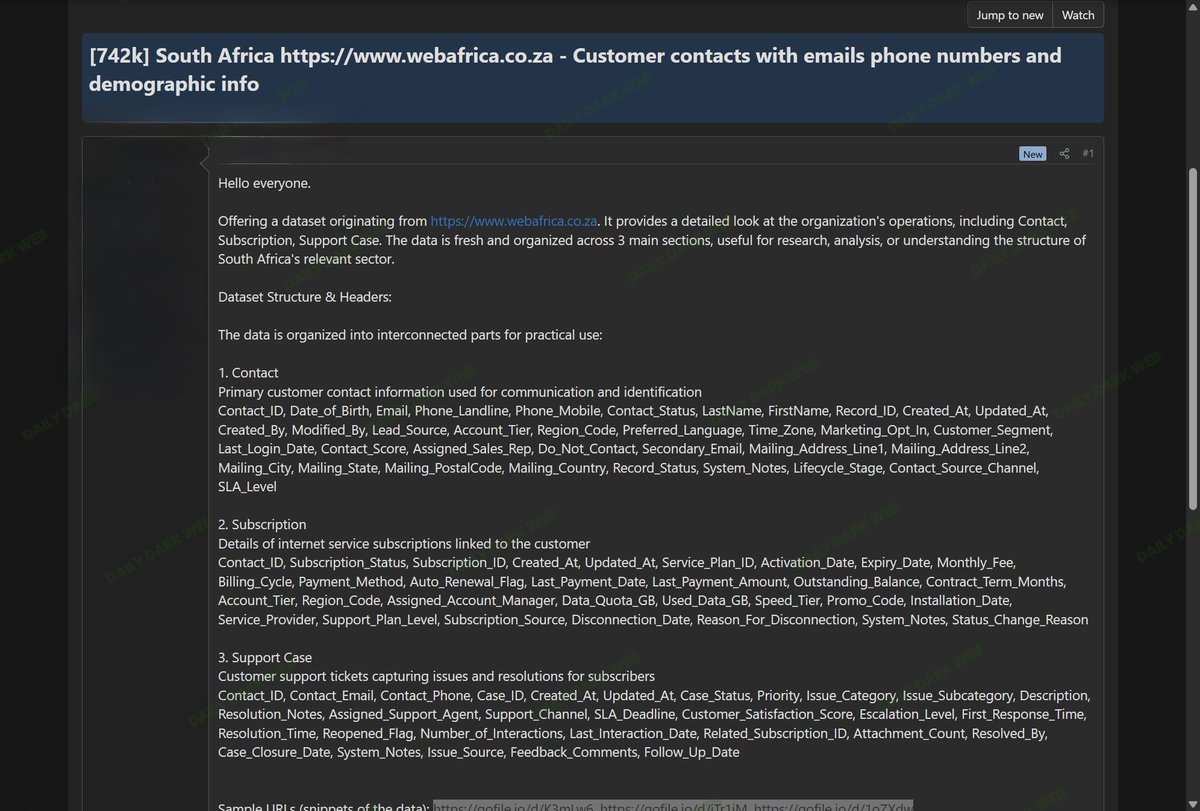This screenshot has width=1200, height=811.
Task: Open the https://www.webafrica.co.za link in the post
Action: [514, 221]
